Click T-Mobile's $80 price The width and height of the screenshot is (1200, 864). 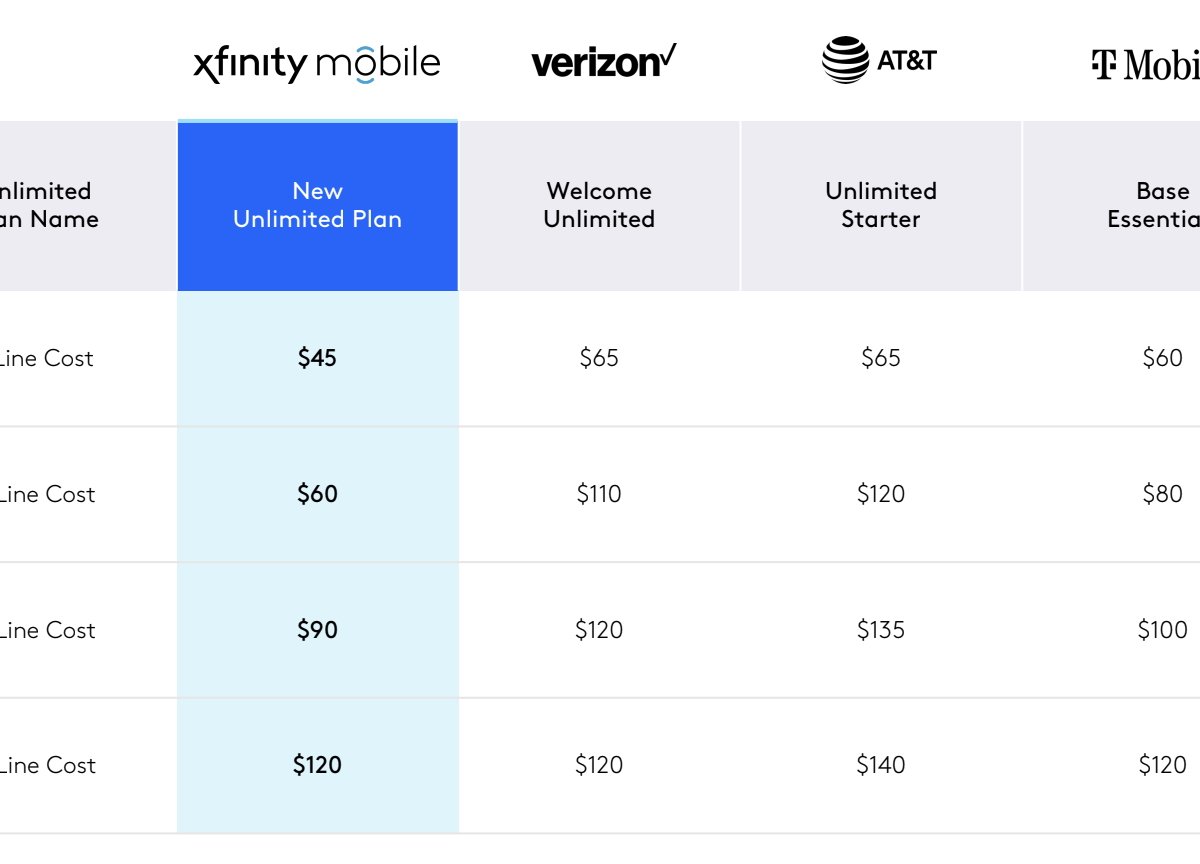coord(1162,494)
